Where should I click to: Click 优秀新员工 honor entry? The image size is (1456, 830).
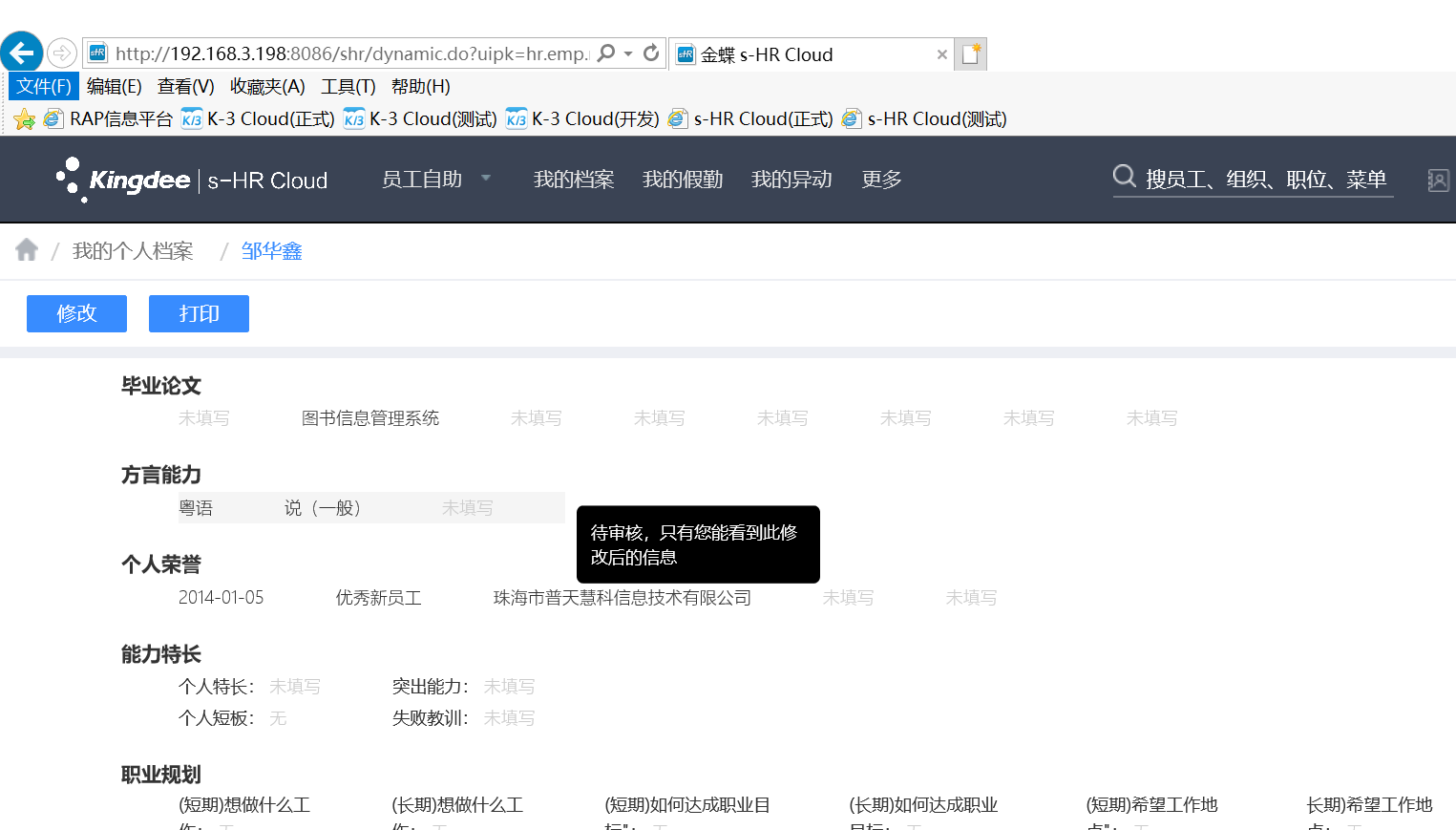pyautogui.click(x=378, y=597)
